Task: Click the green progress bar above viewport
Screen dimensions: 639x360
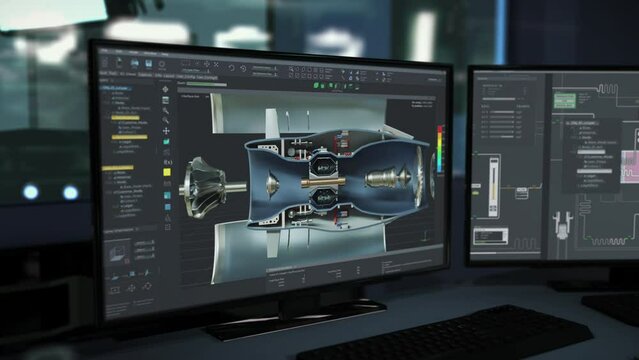Action: (207, 84)
